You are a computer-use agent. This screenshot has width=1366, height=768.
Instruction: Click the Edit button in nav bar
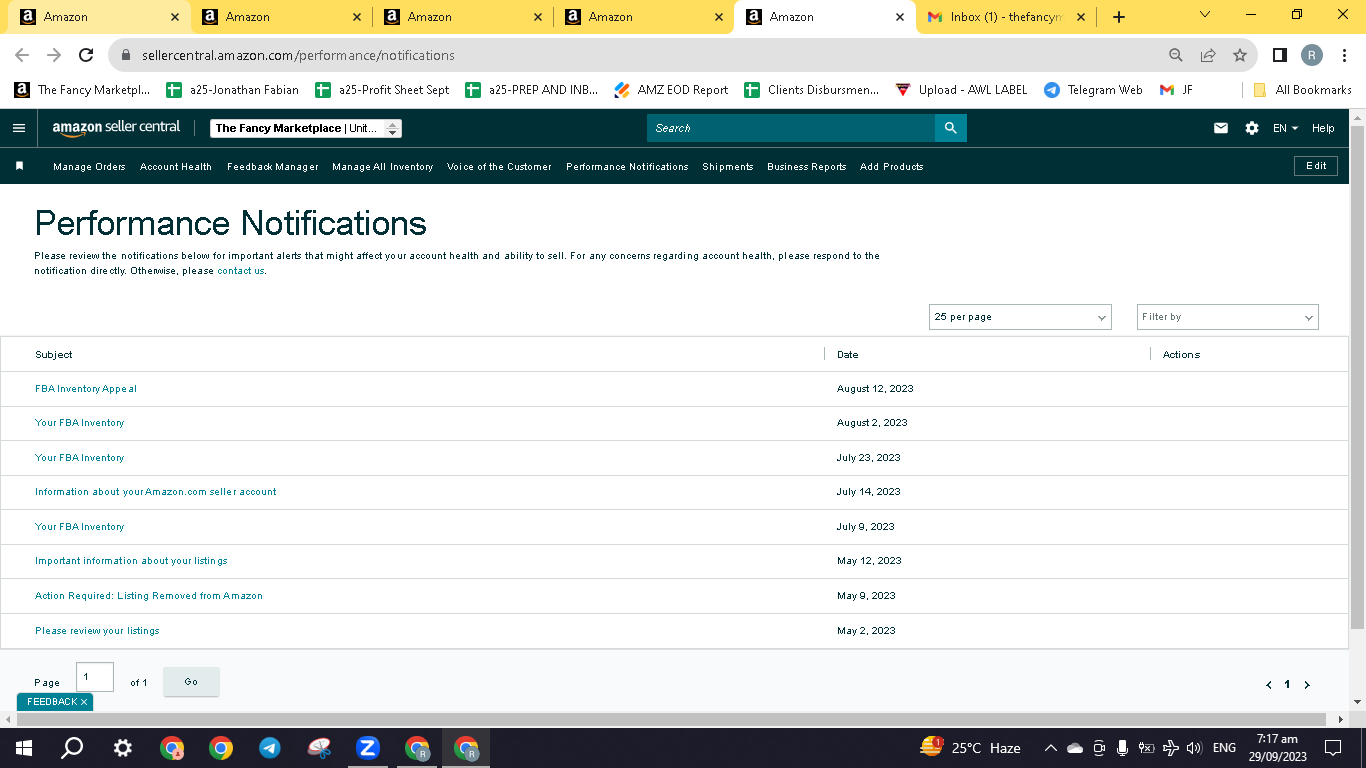click(x=1316, y=166)
